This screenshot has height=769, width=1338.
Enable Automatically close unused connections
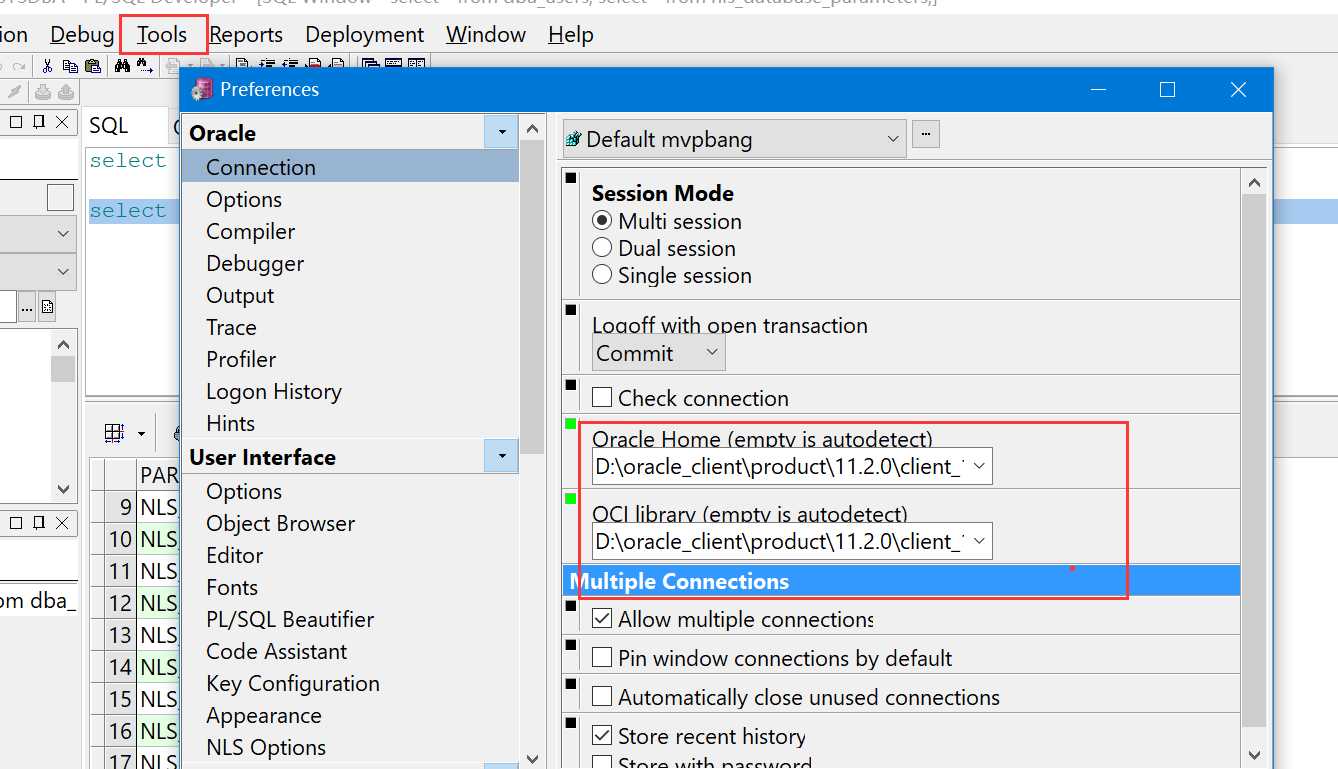click(x=602, y=697)
